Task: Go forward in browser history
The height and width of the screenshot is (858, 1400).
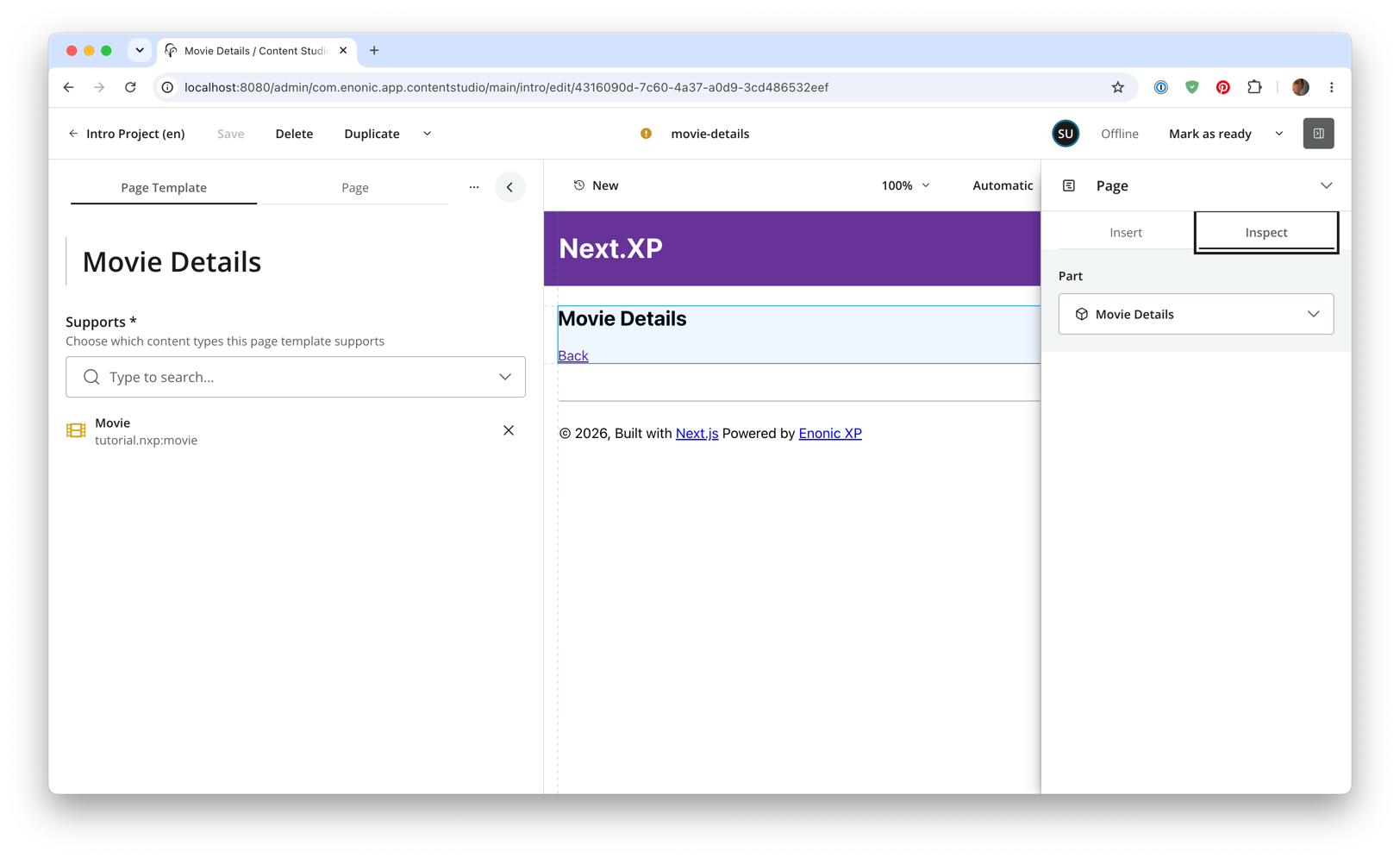Action: (x=99, y=87)
